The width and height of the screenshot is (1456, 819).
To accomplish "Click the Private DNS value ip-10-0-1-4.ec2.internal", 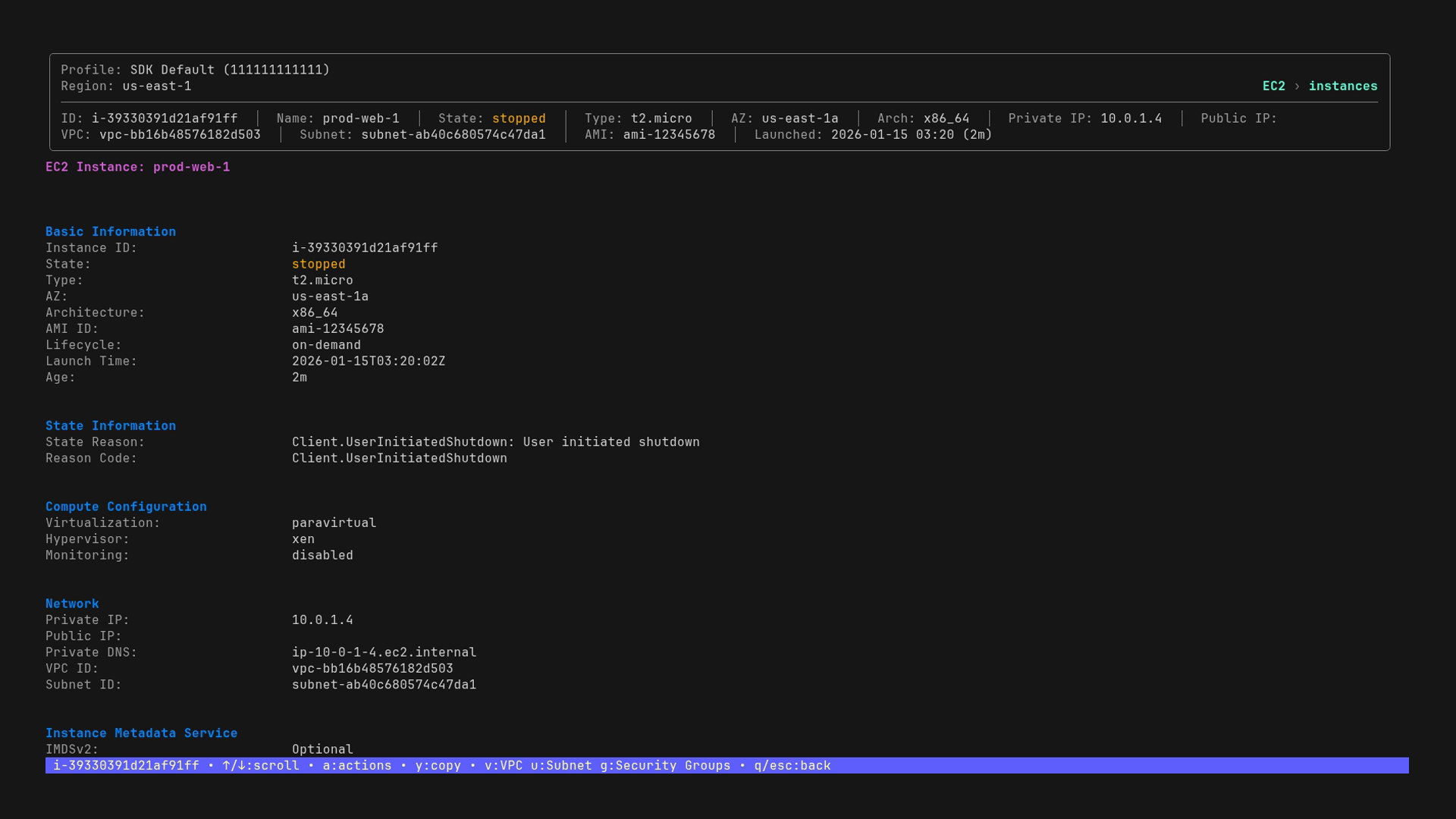I will [384, 653].
